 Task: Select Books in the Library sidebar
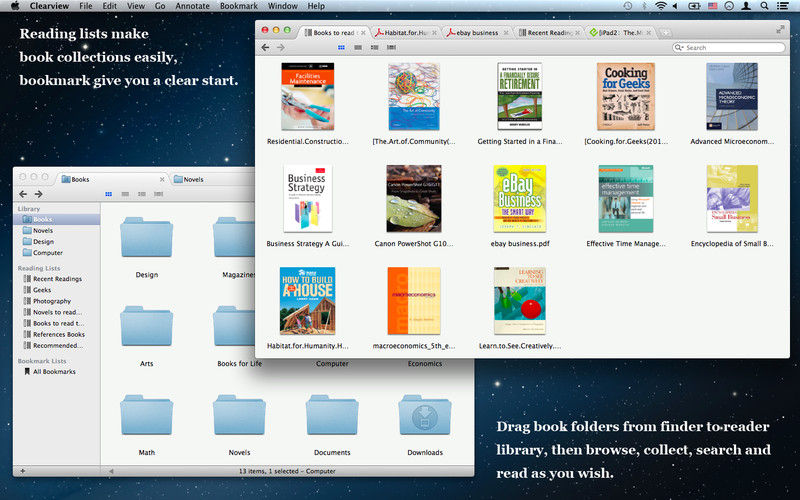tap(57, 219)
